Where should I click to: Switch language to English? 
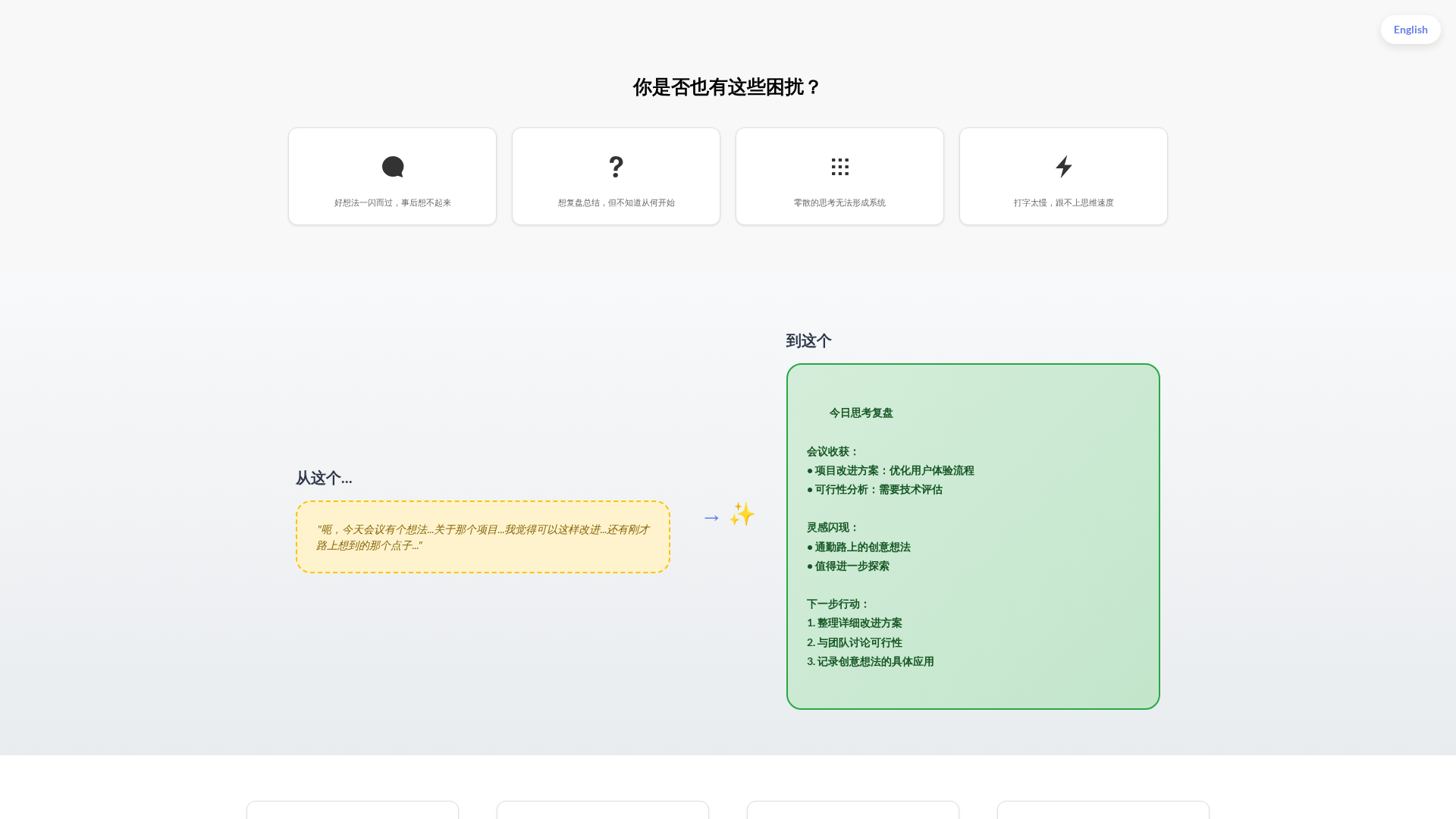coord(1410,30)
